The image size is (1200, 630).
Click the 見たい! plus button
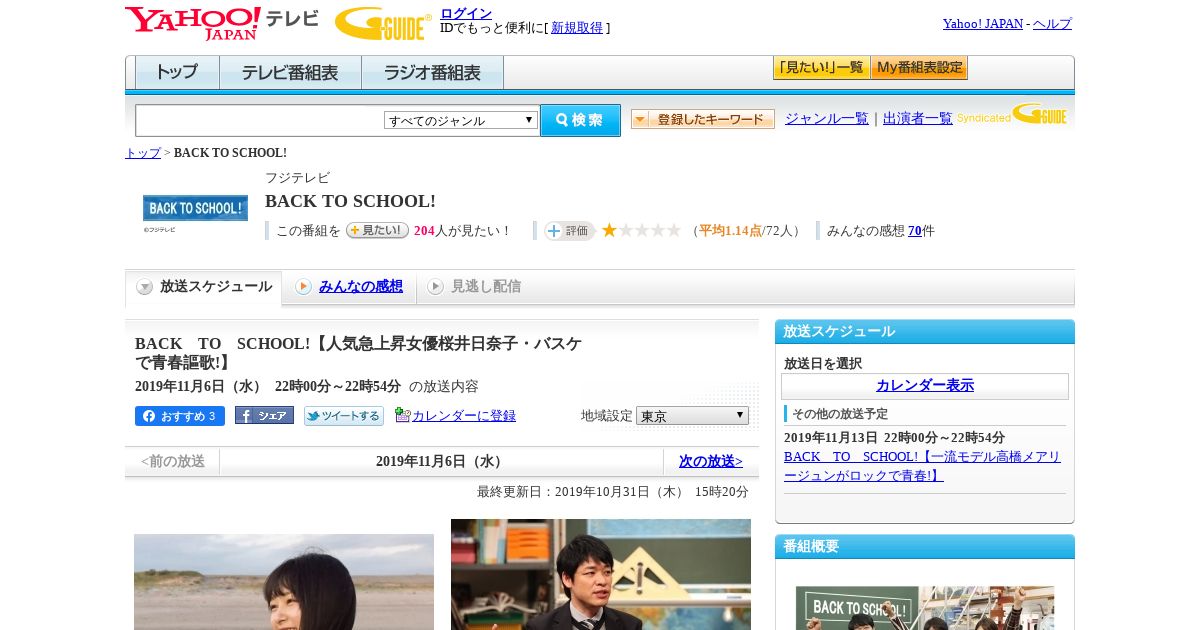377,230
